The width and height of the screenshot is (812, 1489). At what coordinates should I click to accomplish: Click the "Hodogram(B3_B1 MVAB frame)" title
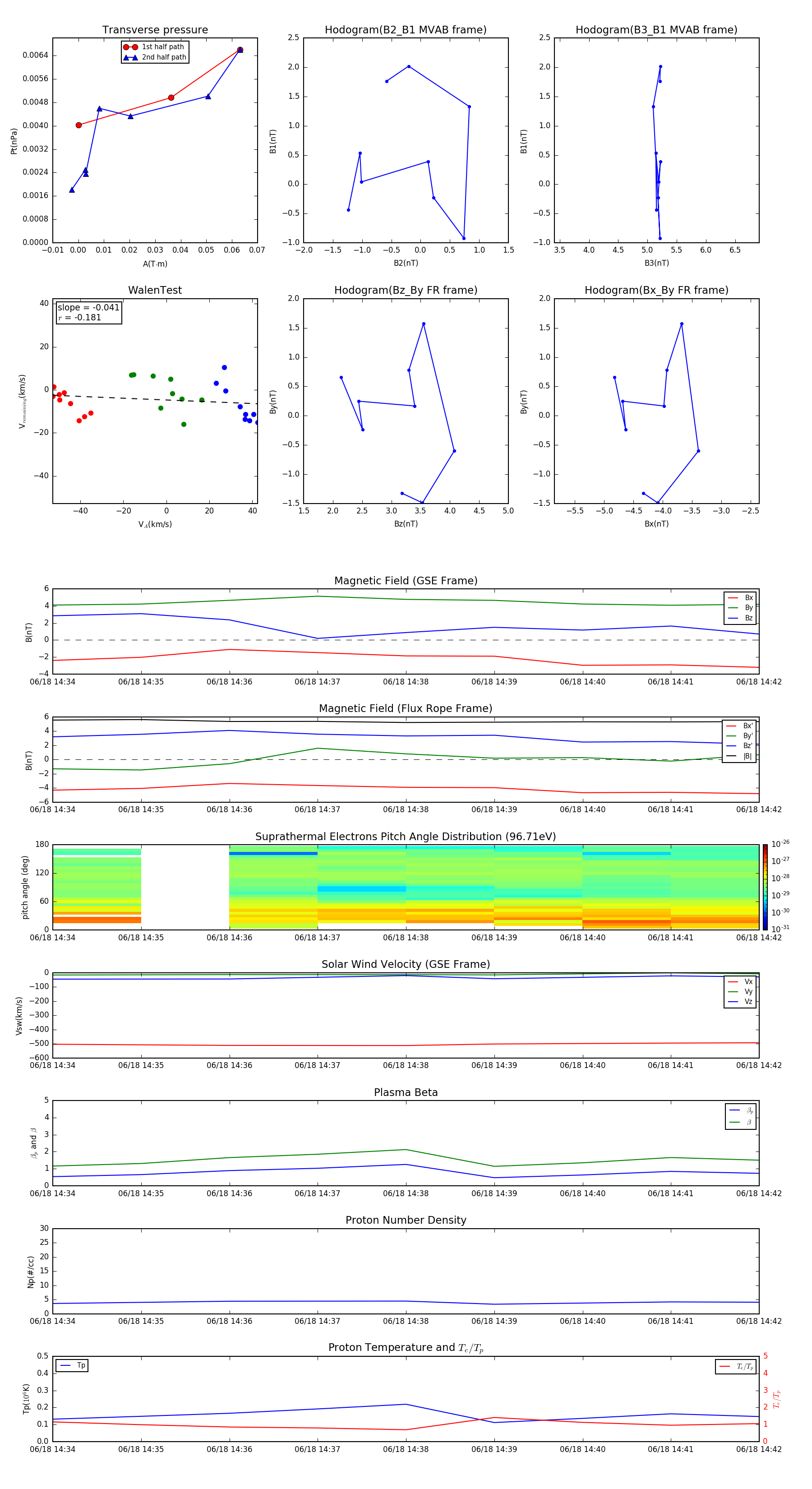[656, 30]
